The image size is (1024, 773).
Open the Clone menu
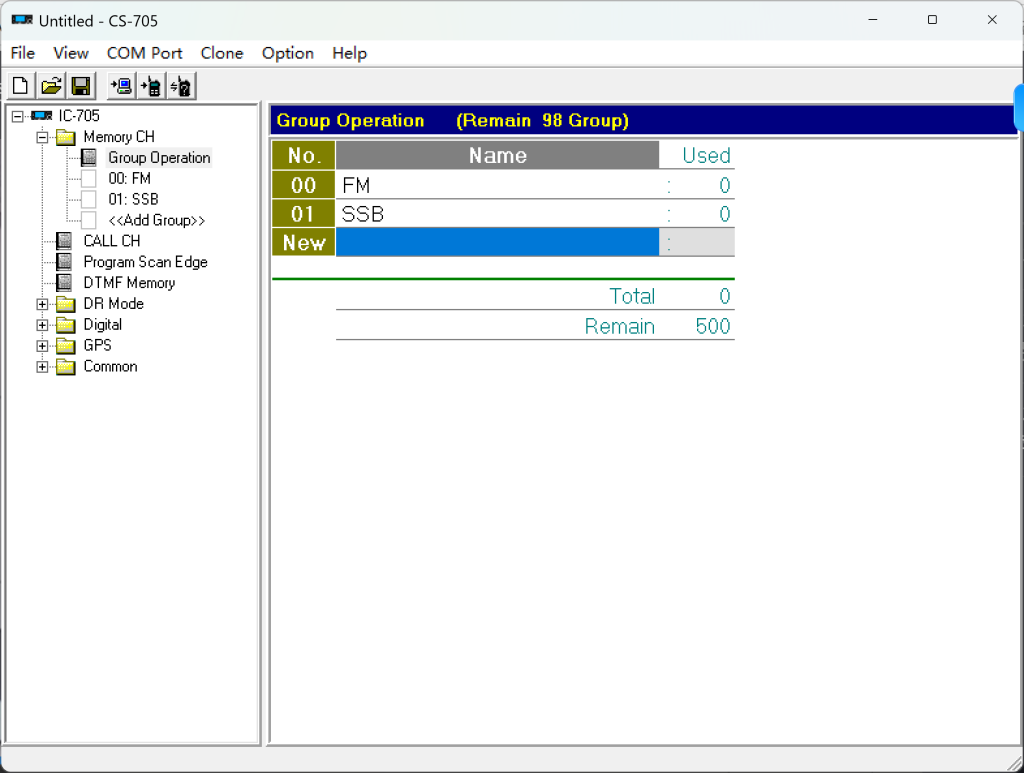[222, 53]
